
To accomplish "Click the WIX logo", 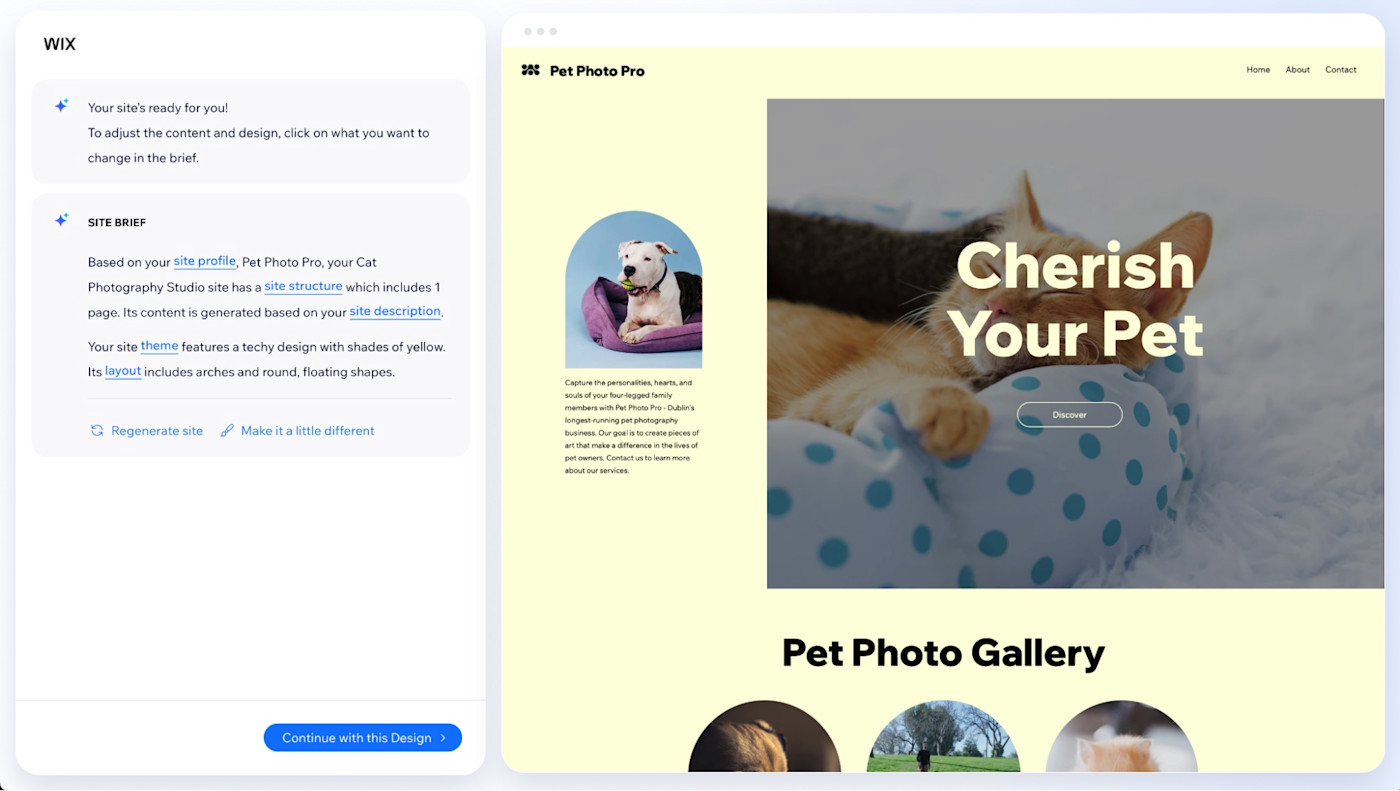I will [60, 44].
